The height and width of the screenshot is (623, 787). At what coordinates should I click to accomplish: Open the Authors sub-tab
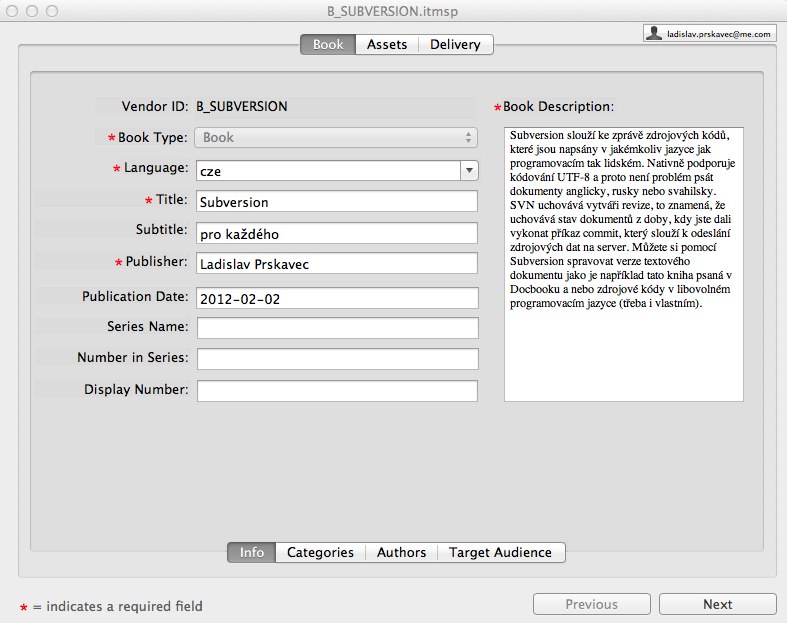click(x=402, y=553)
